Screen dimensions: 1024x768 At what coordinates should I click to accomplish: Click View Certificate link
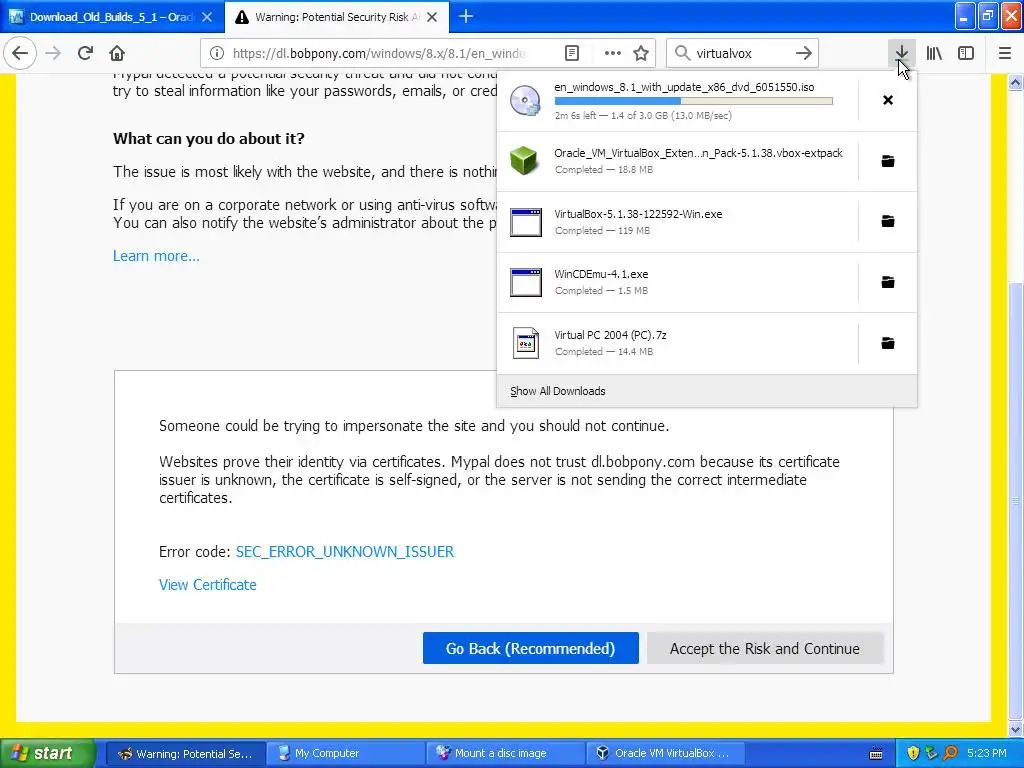click(x=208, y=584)
